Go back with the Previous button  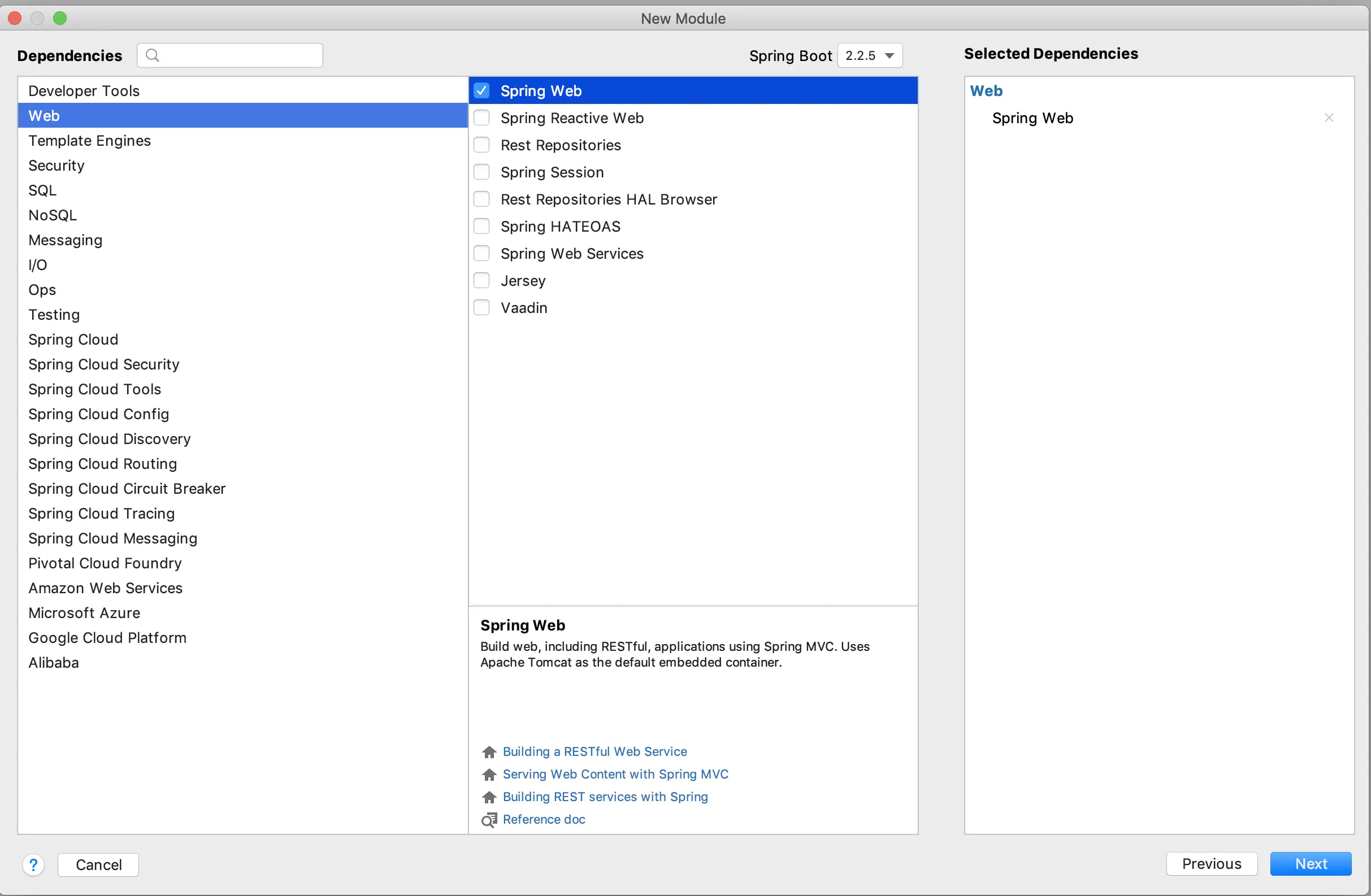tap(1211, 864)
